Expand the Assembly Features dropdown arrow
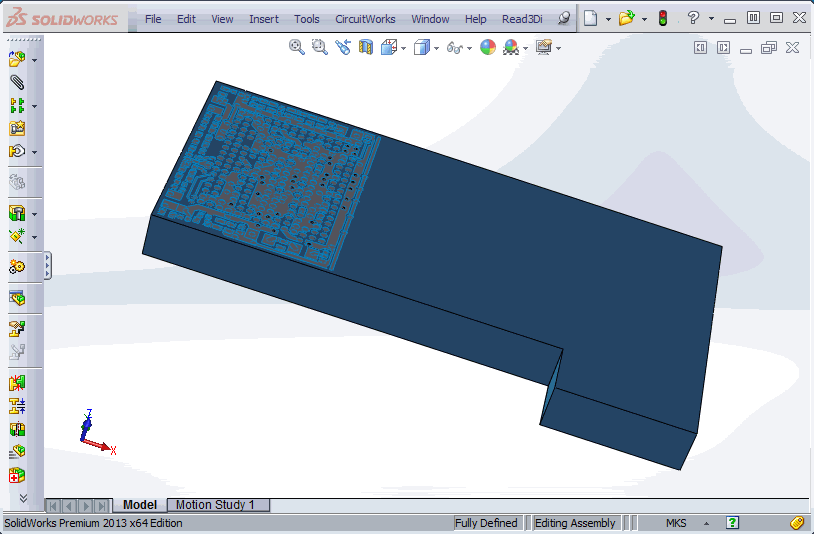The width and height of the screenshot is (814, 534). click(34, 214)
